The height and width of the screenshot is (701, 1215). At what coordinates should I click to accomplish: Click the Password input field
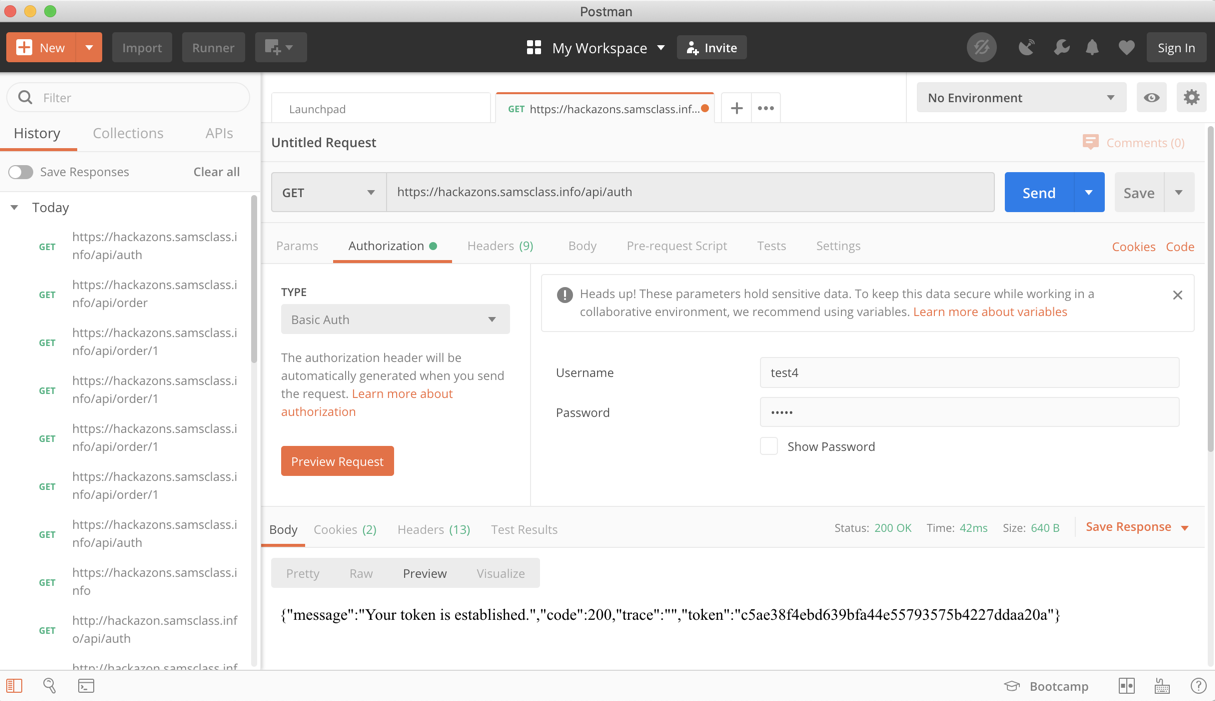point(969,412)
